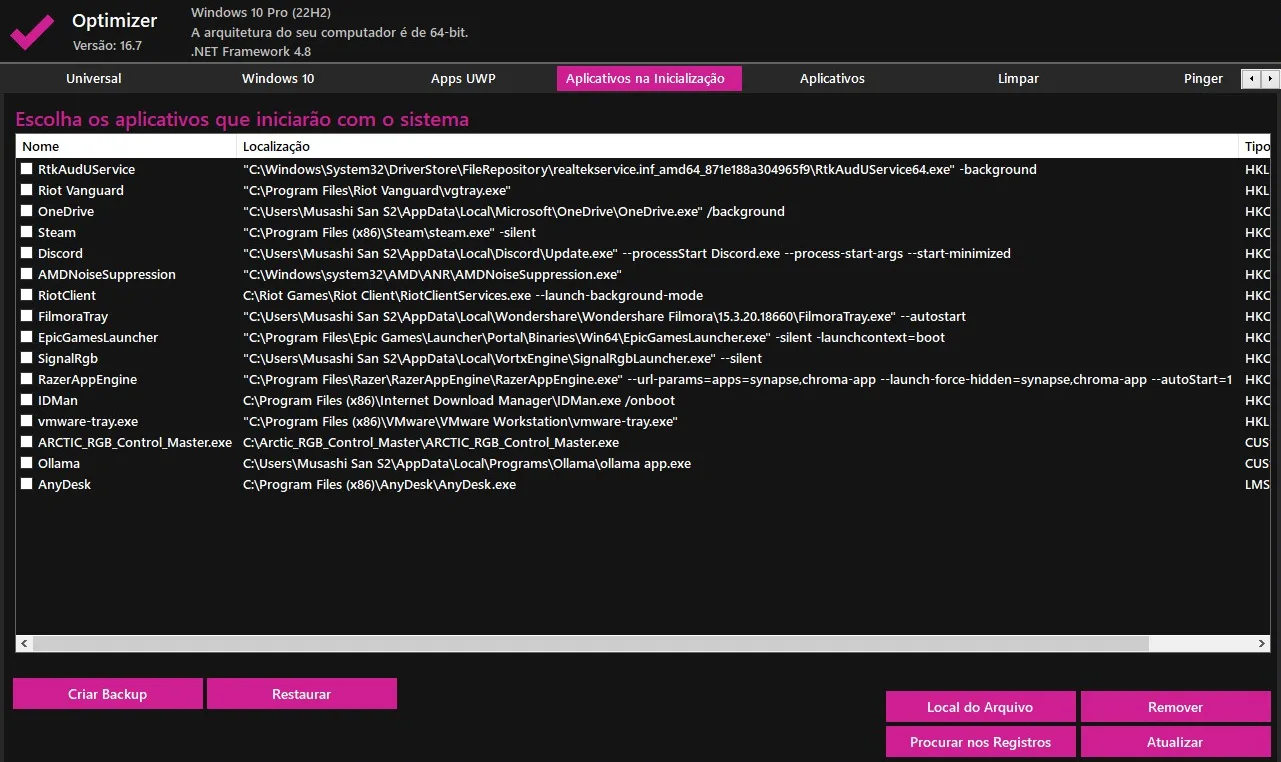Screen dimensions: 1281x762
Task: Check AMDNoiseSuppression in the list
Action: coord(27,275)
